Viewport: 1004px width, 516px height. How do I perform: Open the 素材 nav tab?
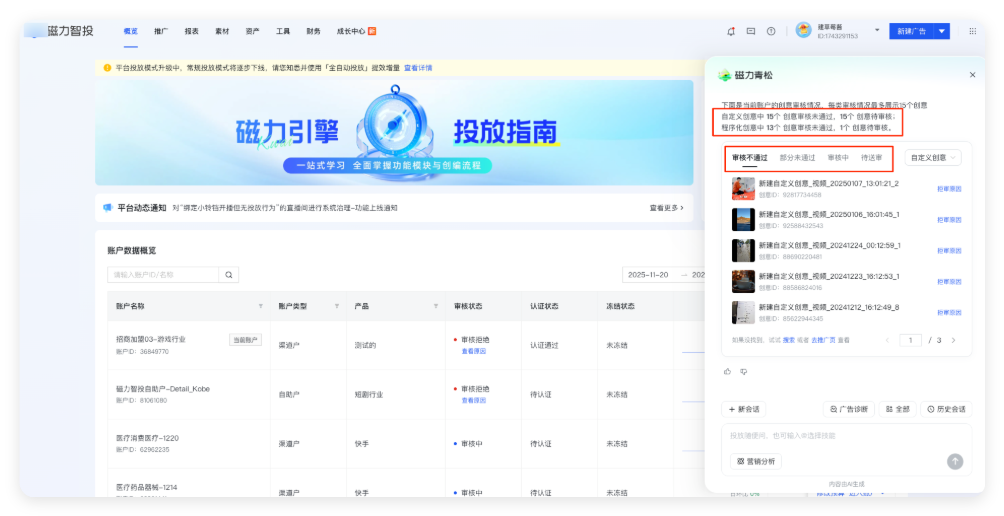[222, 31]
